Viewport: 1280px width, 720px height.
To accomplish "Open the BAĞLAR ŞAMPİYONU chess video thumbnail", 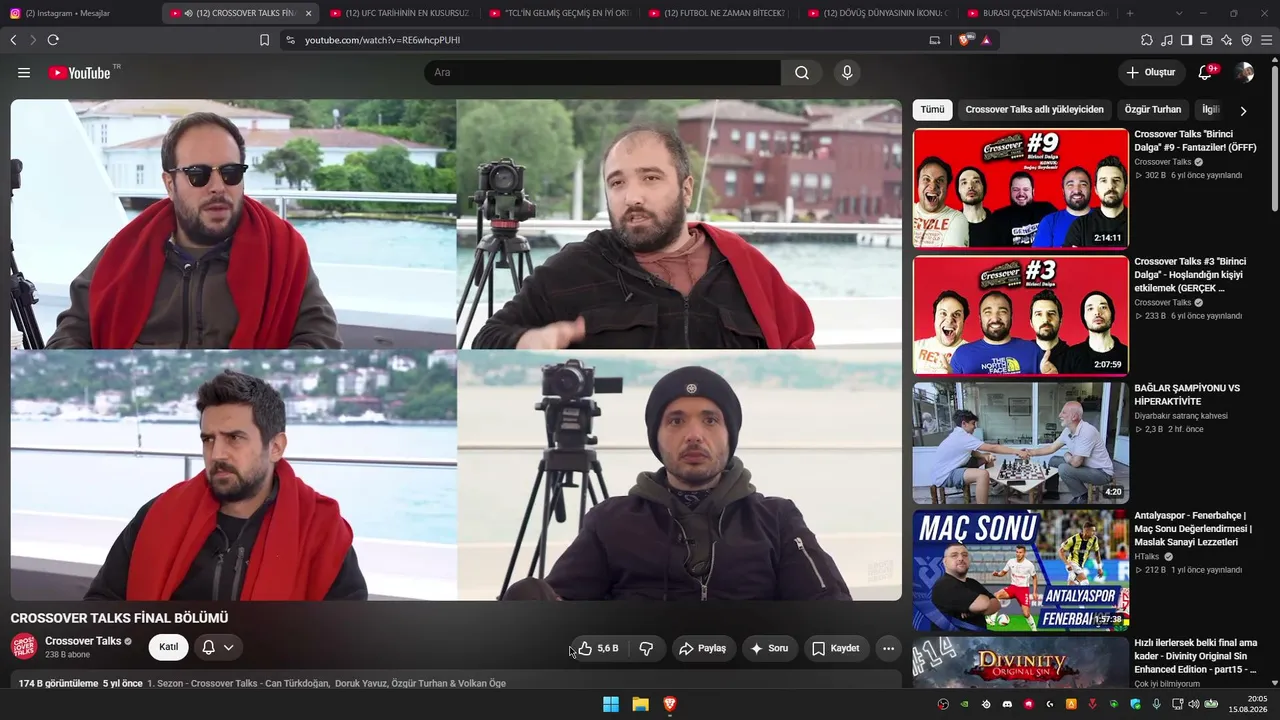I will (1021, 443).
